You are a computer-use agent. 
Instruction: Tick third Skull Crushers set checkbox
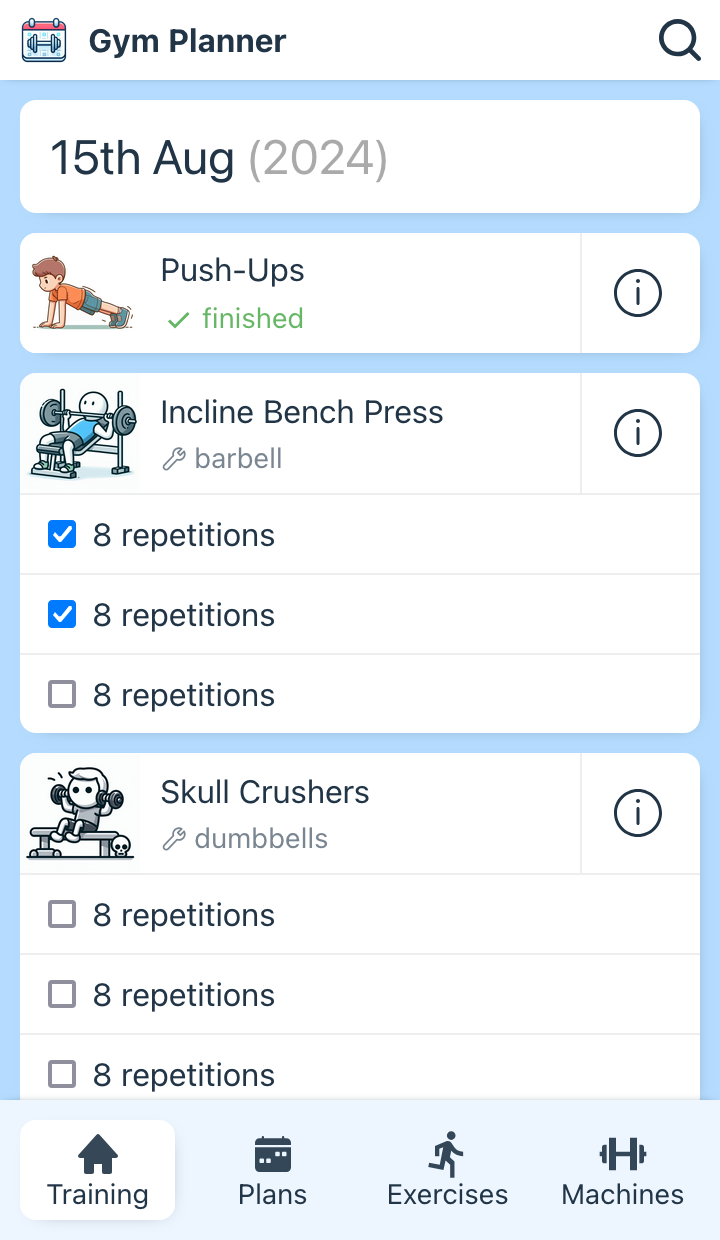click(62, 1075)
